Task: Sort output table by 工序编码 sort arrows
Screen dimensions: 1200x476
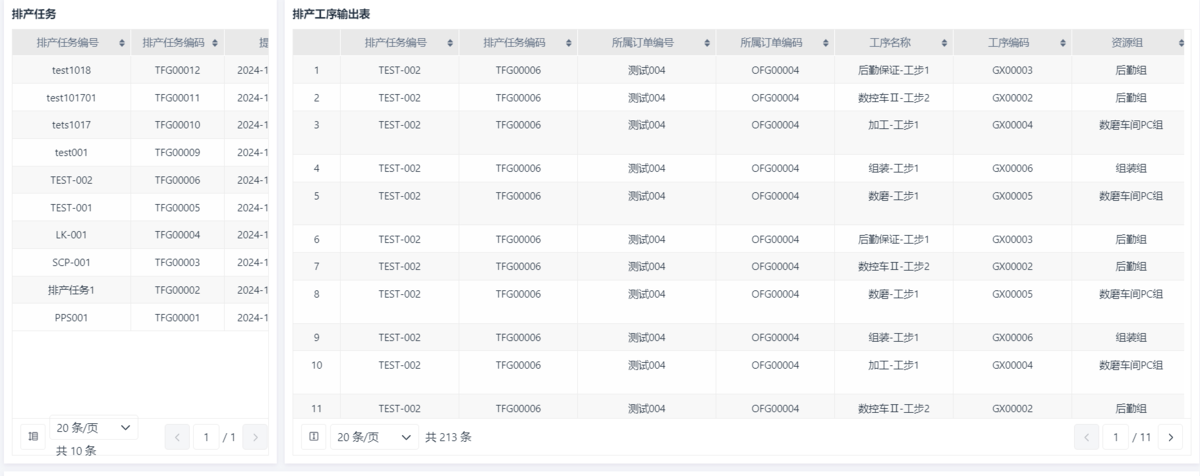Action: click(x=1062, y=43)
